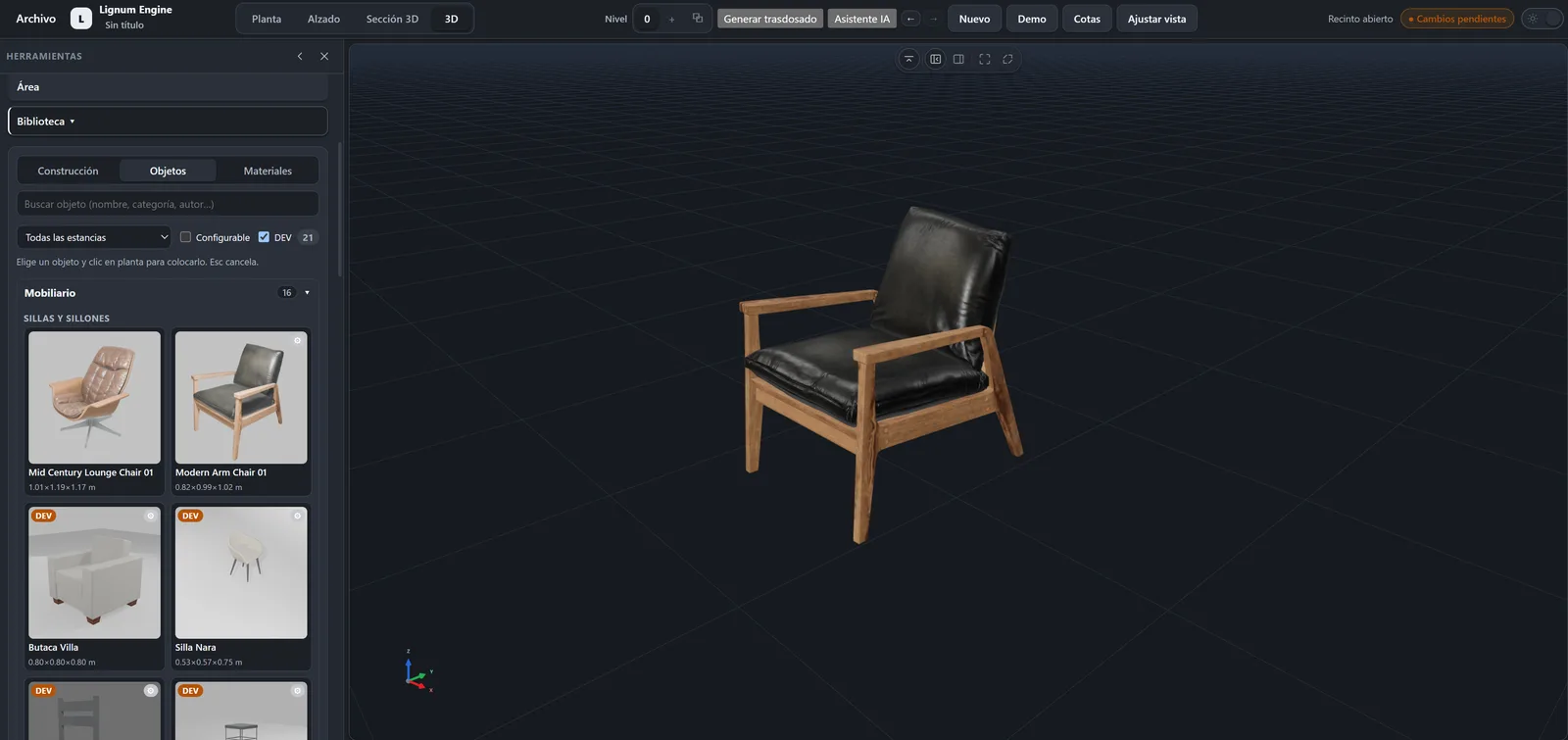This screenshot has height=740, width=1568.
Task: Click the align-top icon in viewport toolbar
Action: 909,60
